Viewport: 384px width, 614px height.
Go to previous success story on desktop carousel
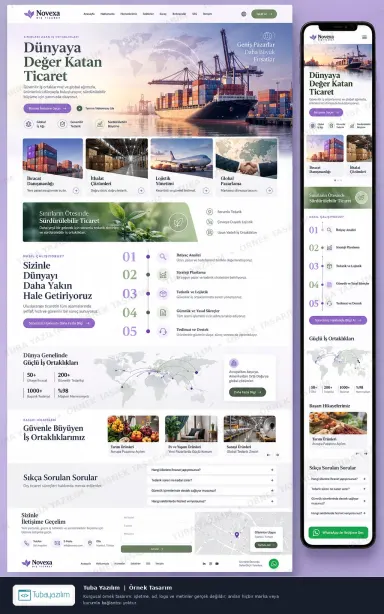[268, 455]
